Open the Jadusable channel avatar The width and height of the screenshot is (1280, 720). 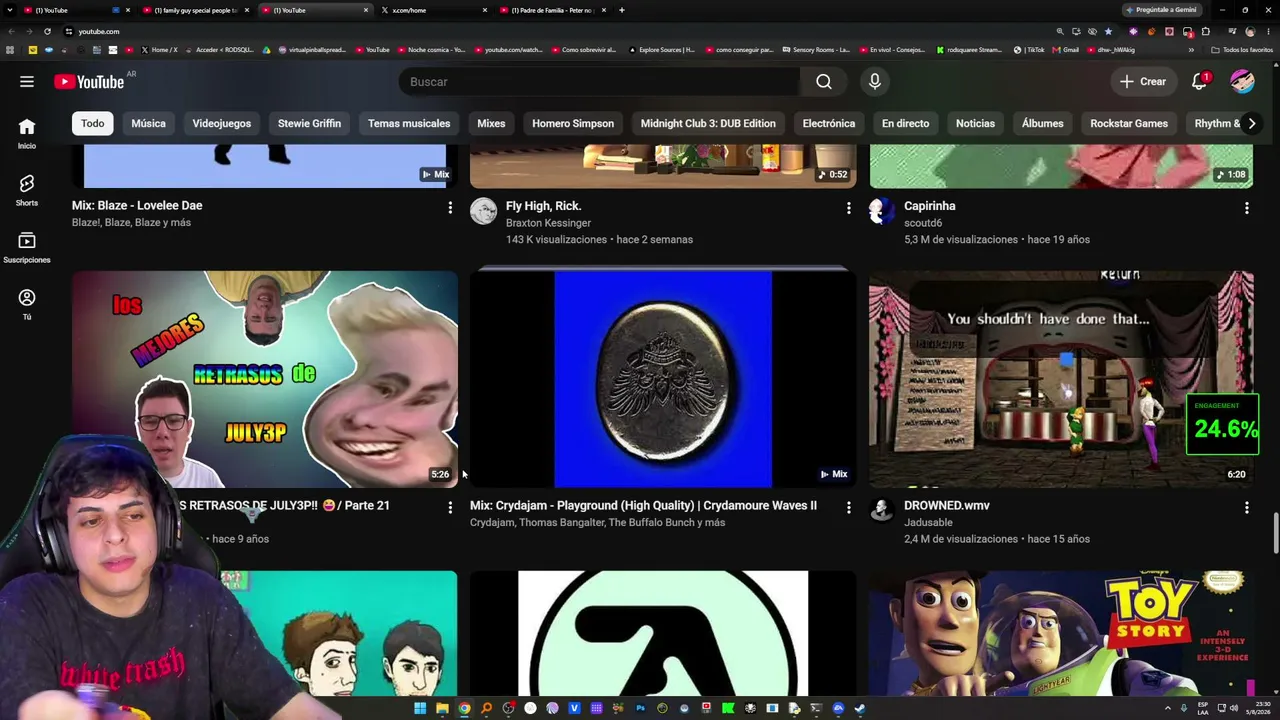pyautogui.click(x=882, y=510)
